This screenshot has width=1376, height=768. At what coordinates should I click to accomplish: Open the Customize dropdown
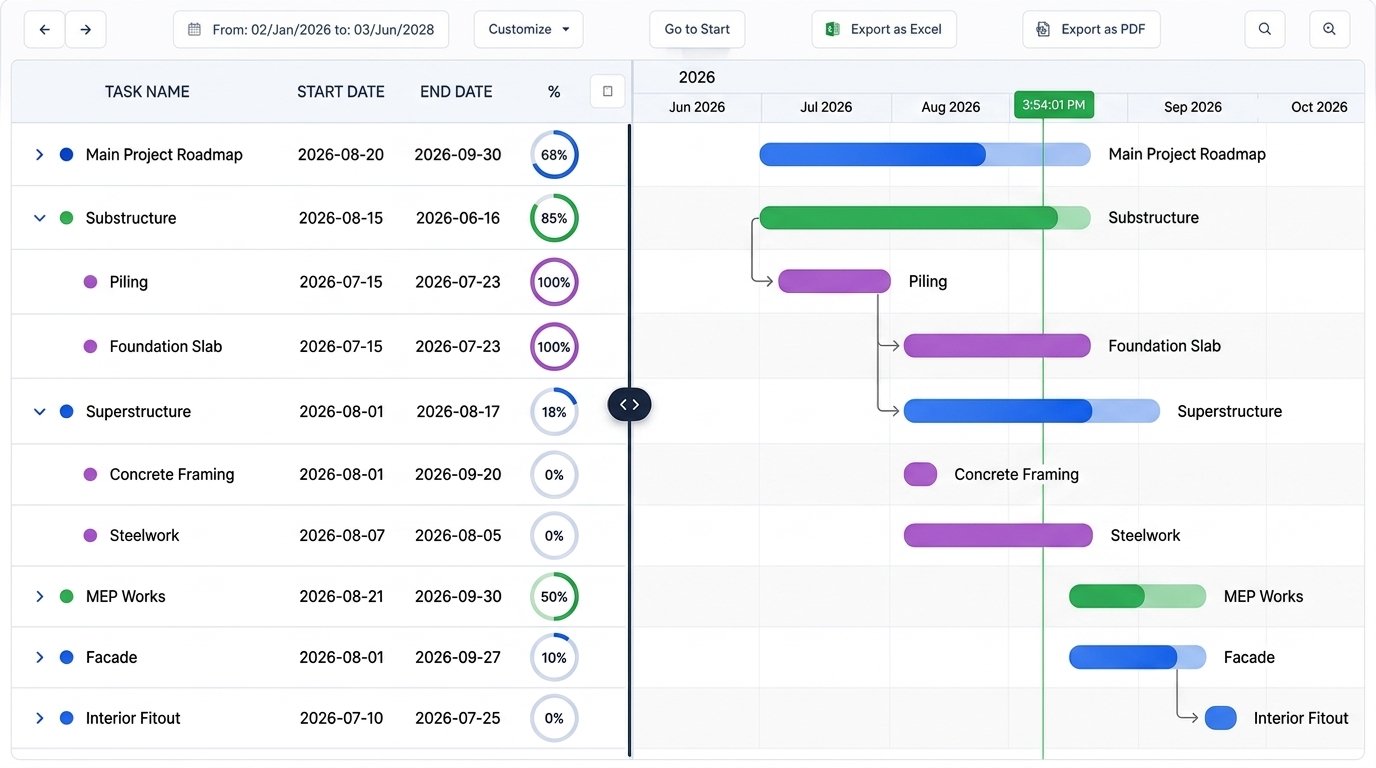click(528, 30)
